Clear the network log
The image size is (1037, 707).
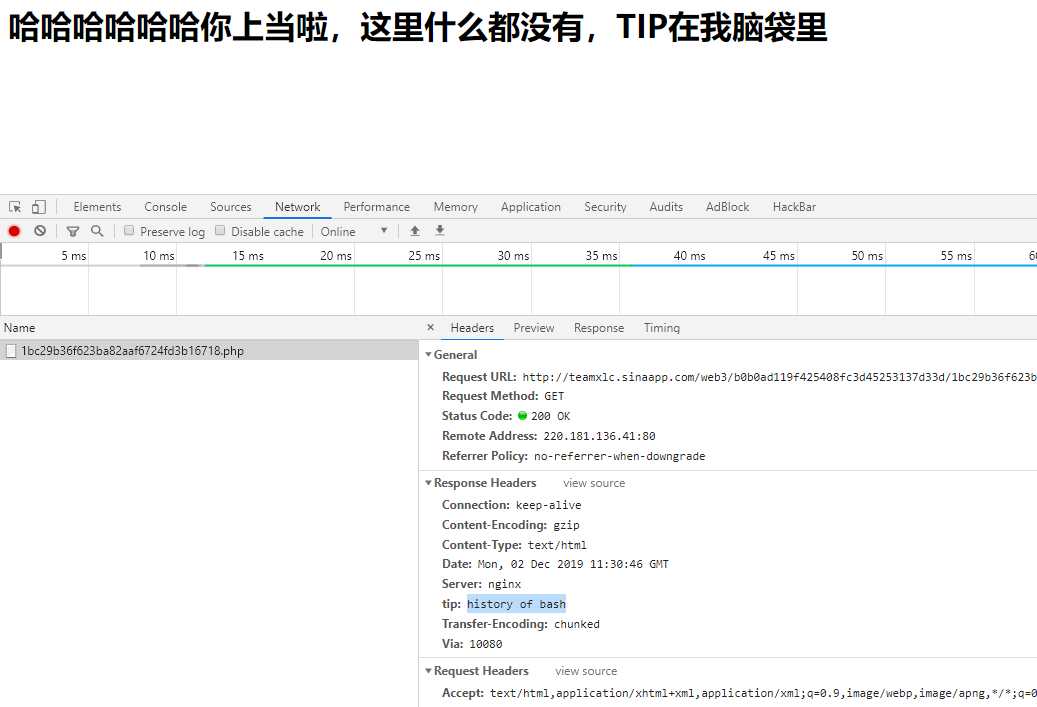tap(40, 231)
